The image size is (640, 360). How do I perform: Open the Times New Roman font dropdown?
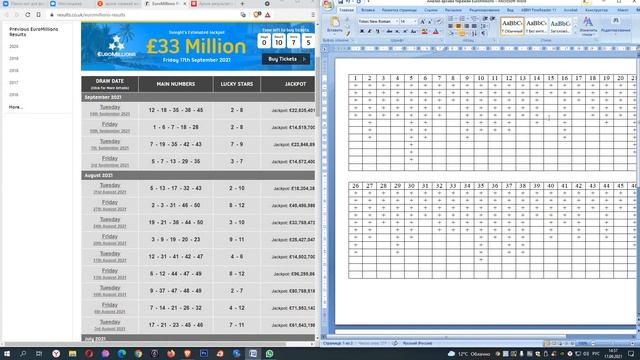(396, 21)
